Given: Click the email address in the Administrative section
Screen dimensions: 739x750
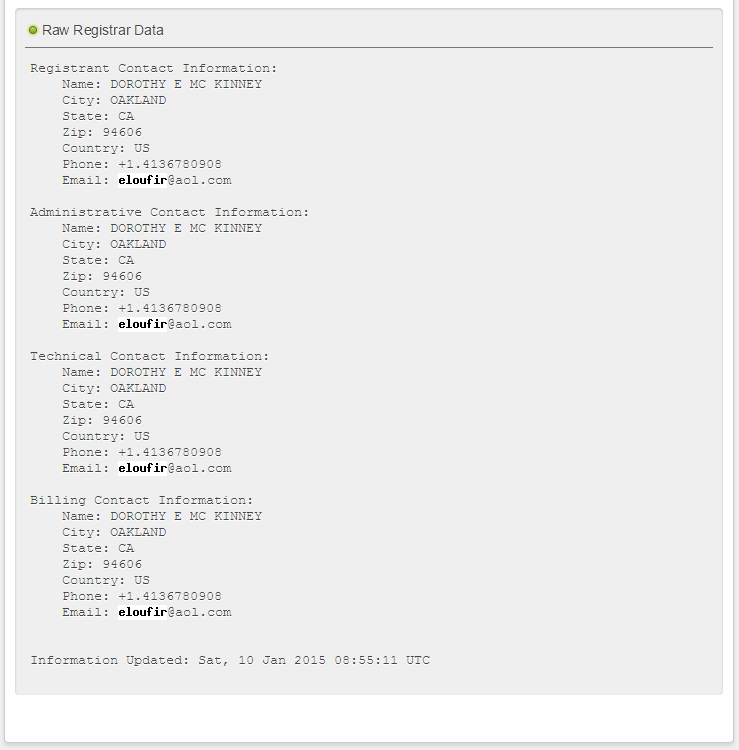Looking at the screenshot, I should [174, 324].
